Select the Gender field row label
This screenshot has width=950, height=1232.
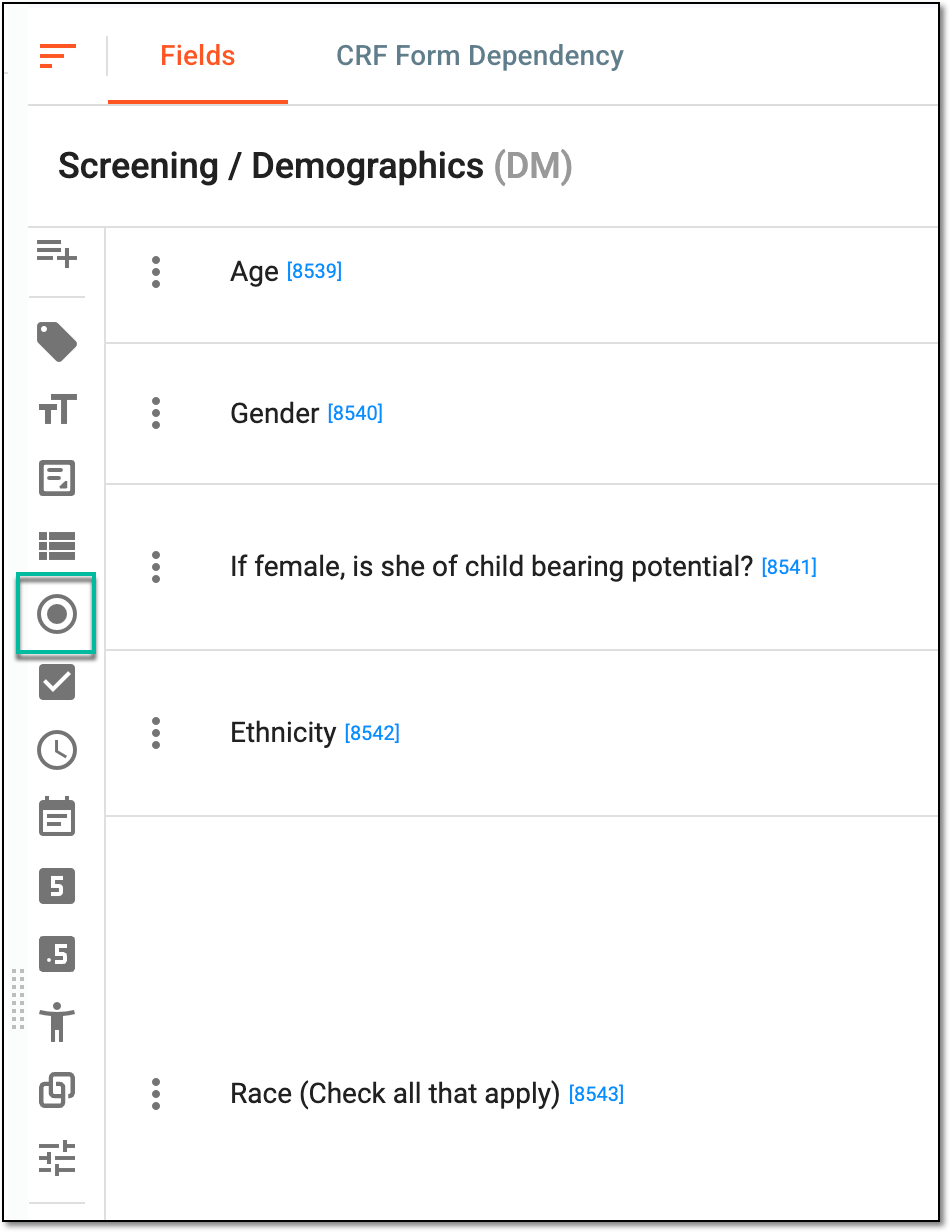coord(275,413)
